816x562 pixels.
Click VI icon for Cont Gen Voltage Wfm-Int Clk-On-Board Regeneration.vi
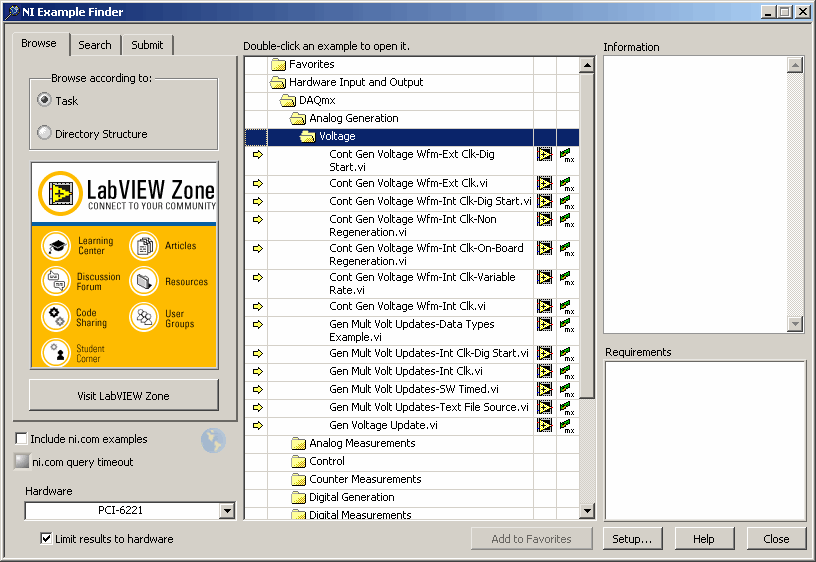[544, 249]
